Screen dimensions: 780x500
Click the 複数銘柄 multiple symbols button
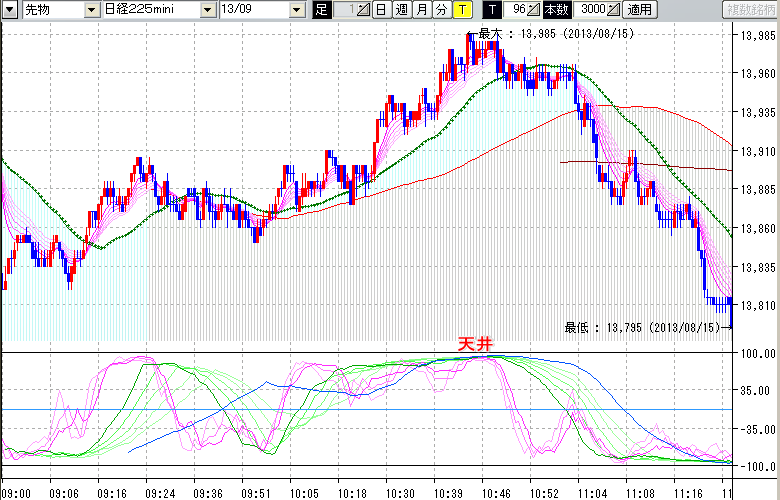coord(750,10)
